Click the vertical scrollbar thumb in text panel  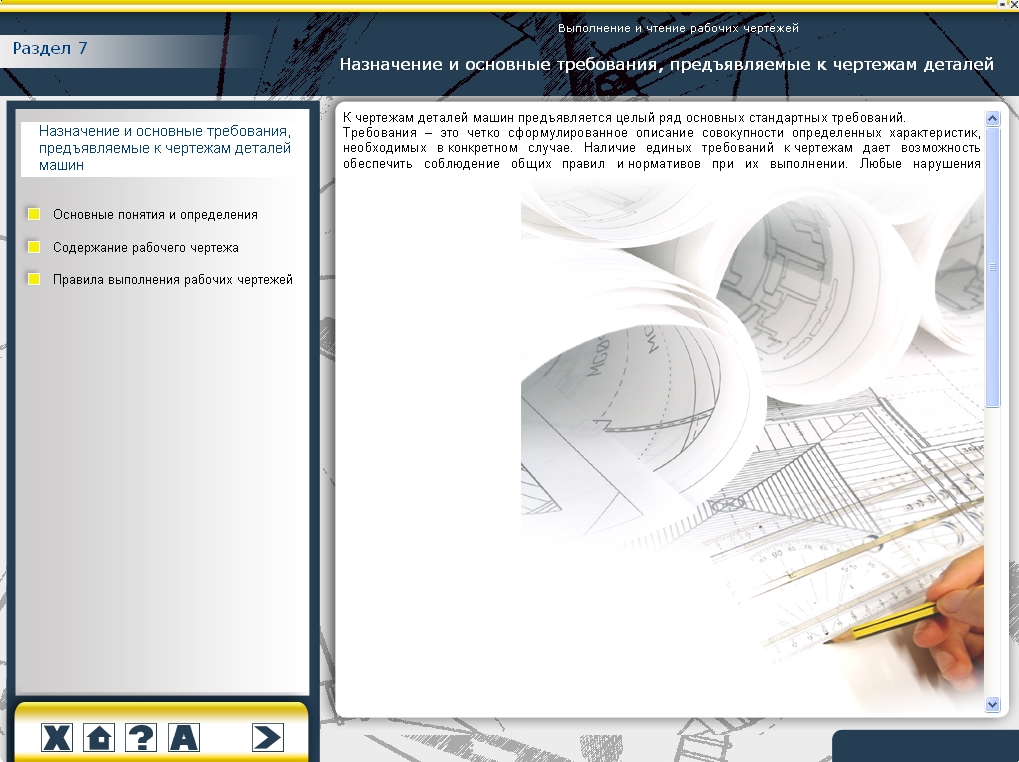[992, 266]
